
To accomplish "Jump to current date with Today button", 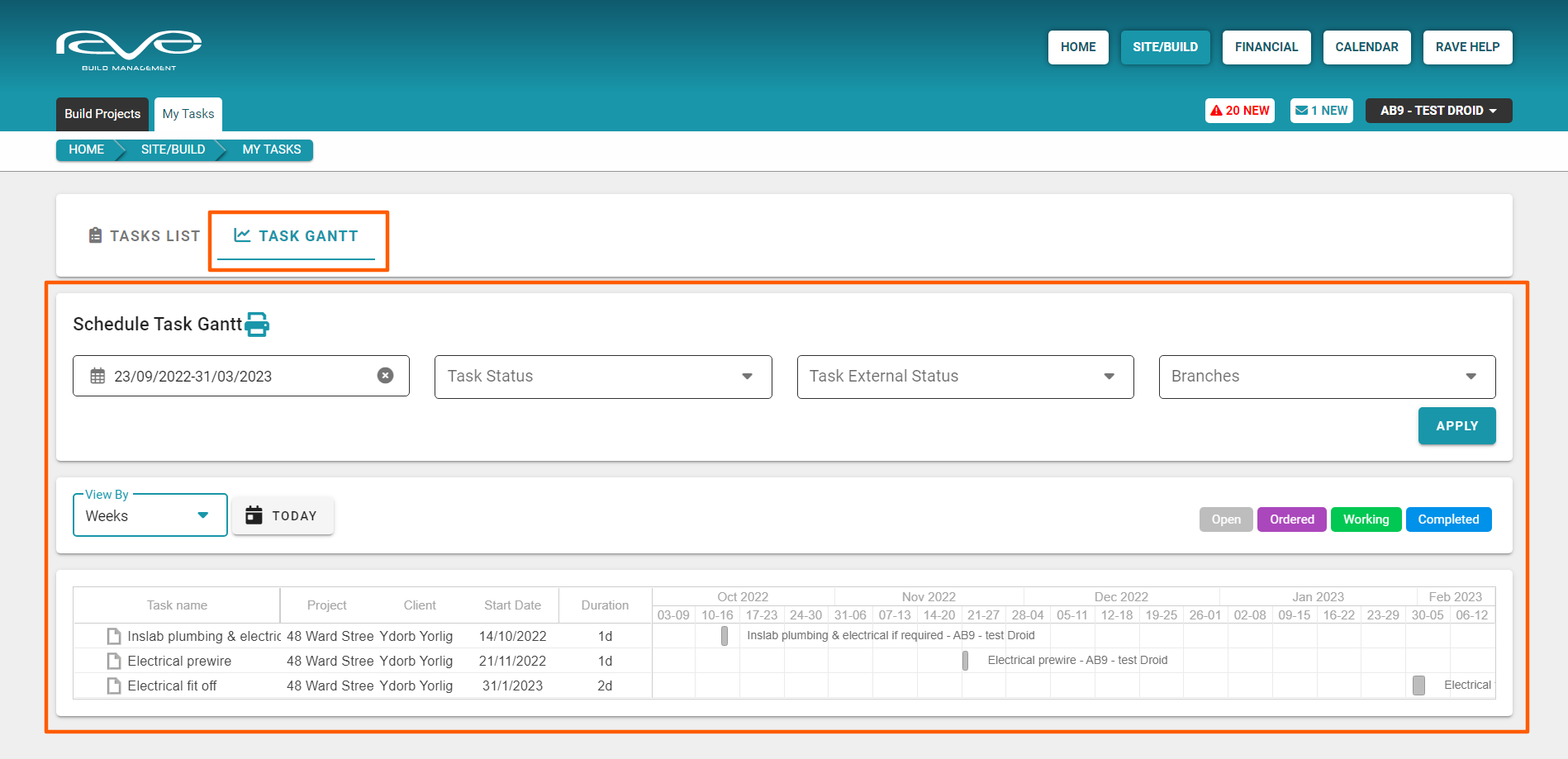I will (283, 516).
